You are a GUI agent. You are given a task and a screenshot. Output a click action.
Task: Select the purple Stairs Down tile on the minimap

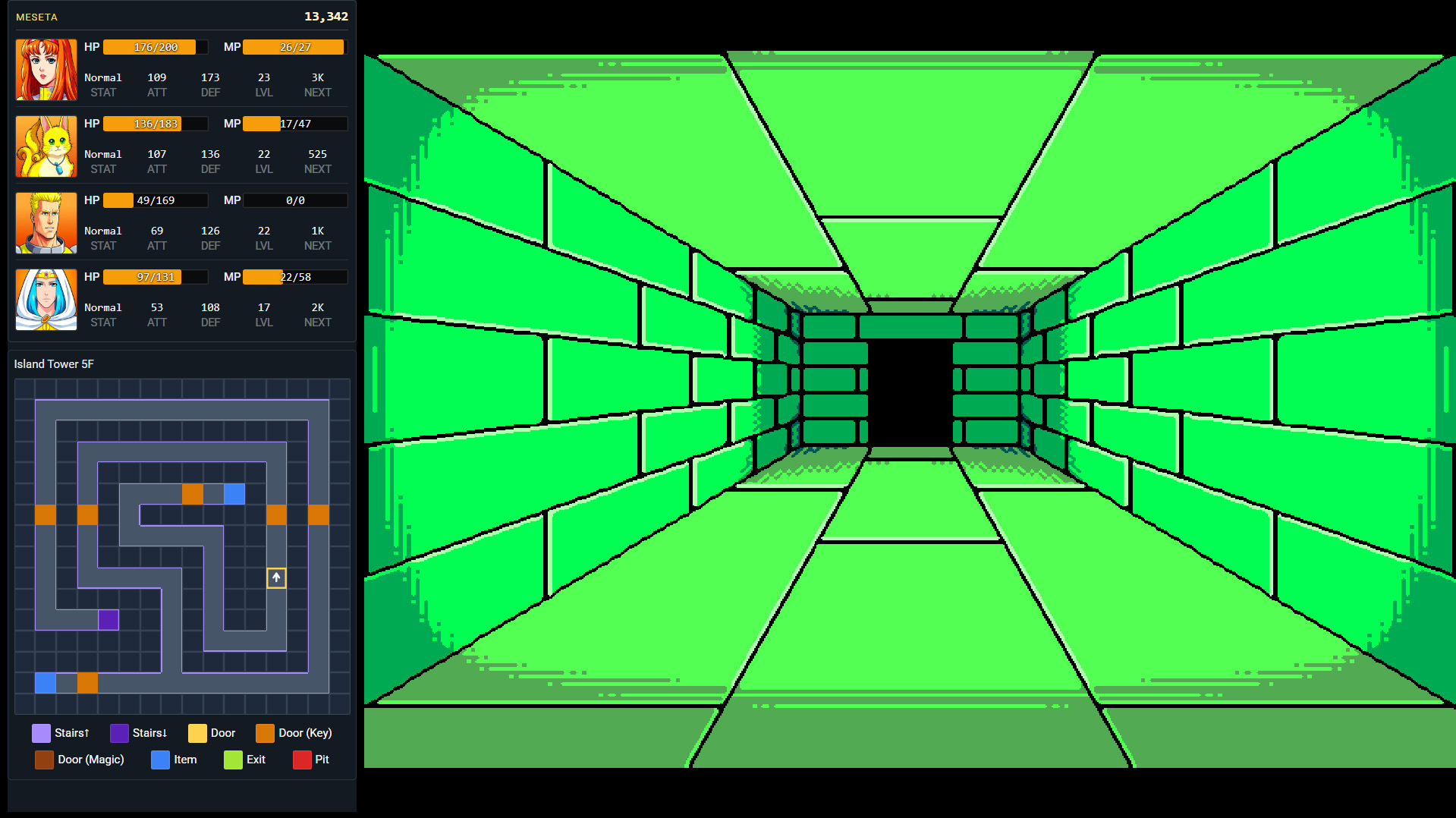(108, 621)
